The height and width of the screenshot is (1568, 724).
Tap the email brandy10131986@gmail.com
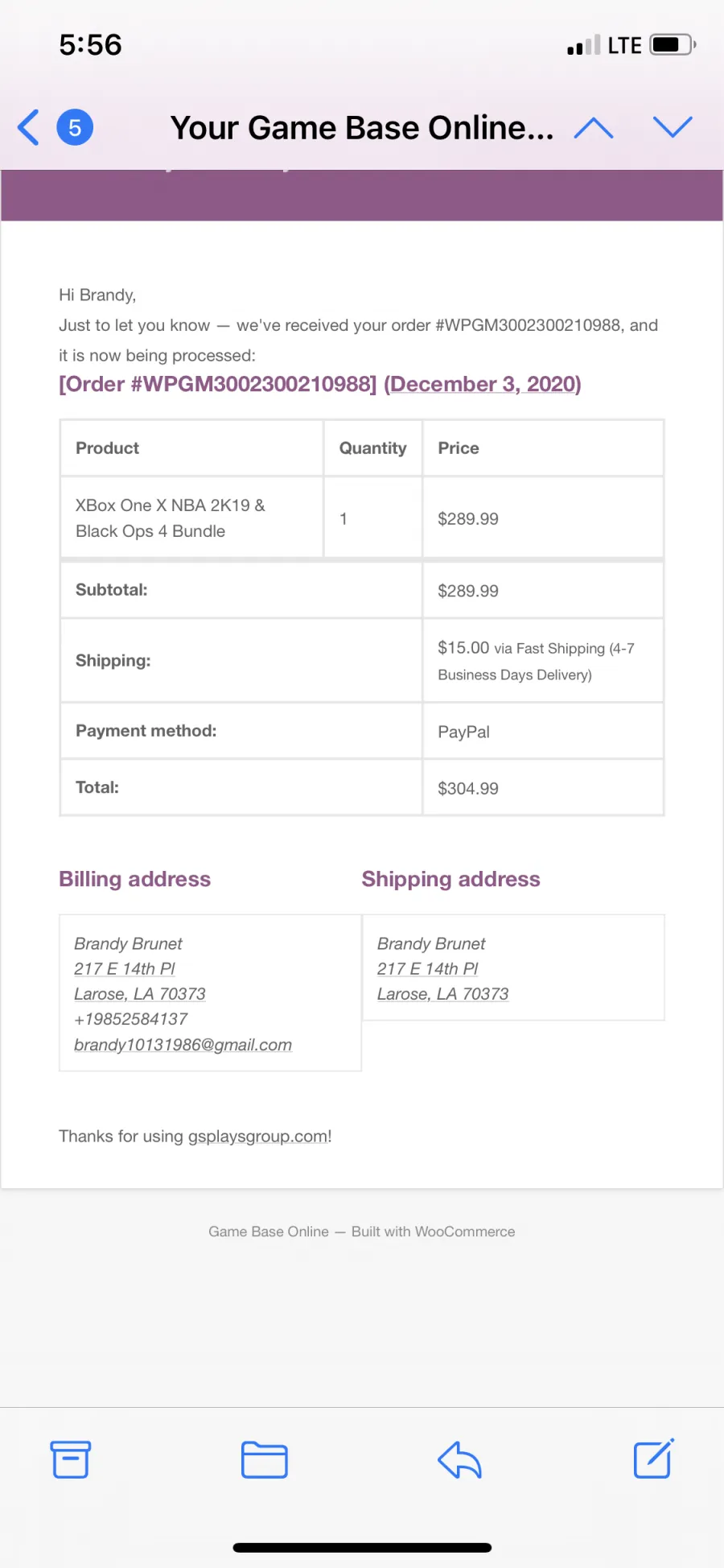(183, 1045)
